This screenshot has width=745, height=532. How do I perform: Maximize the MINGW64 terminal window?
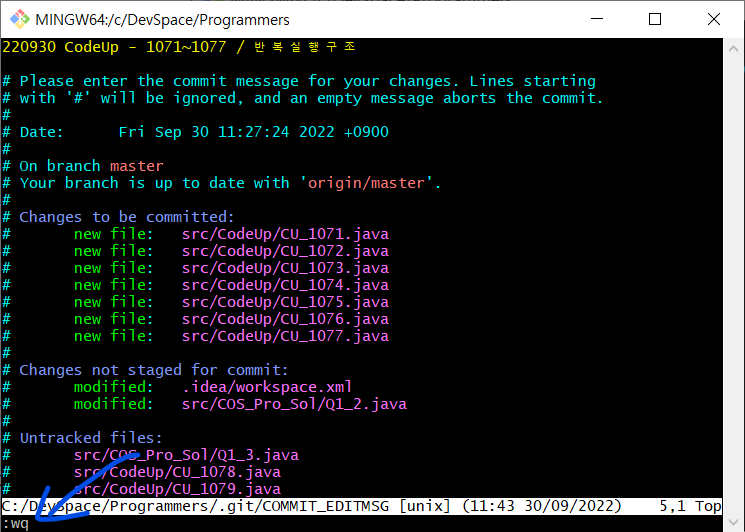(655, 19)
